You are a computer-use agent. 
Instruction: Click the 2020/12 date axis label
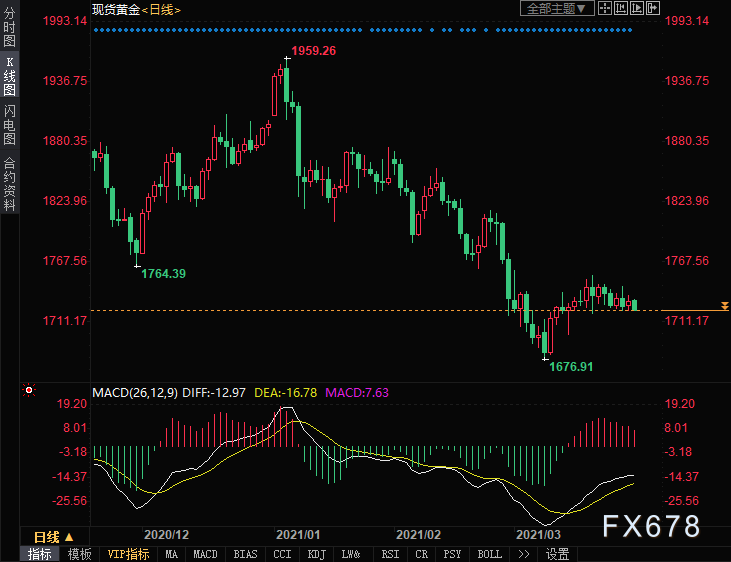tap(166, 534)
